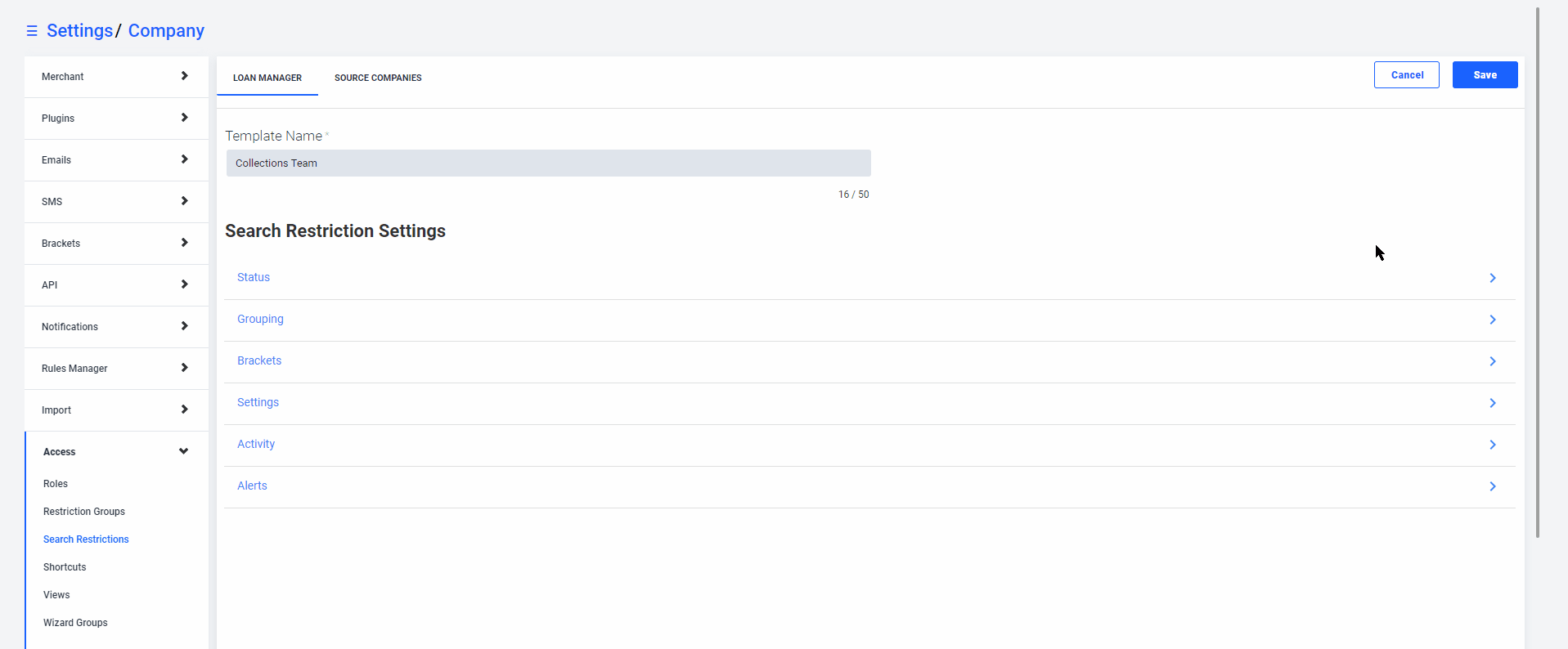The image size is (1568, 649).
Task: Click the Settings breadcrumb link
Action: [x=79, y=30]
